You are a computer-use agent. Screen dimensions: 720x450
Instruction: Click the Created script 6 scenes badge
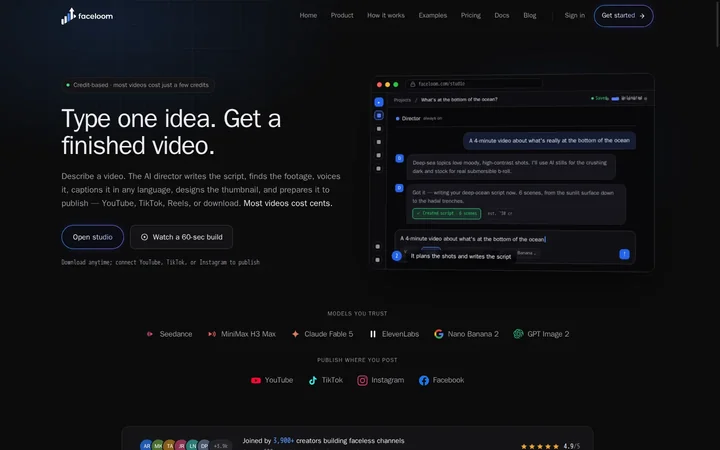pos(446,214)
